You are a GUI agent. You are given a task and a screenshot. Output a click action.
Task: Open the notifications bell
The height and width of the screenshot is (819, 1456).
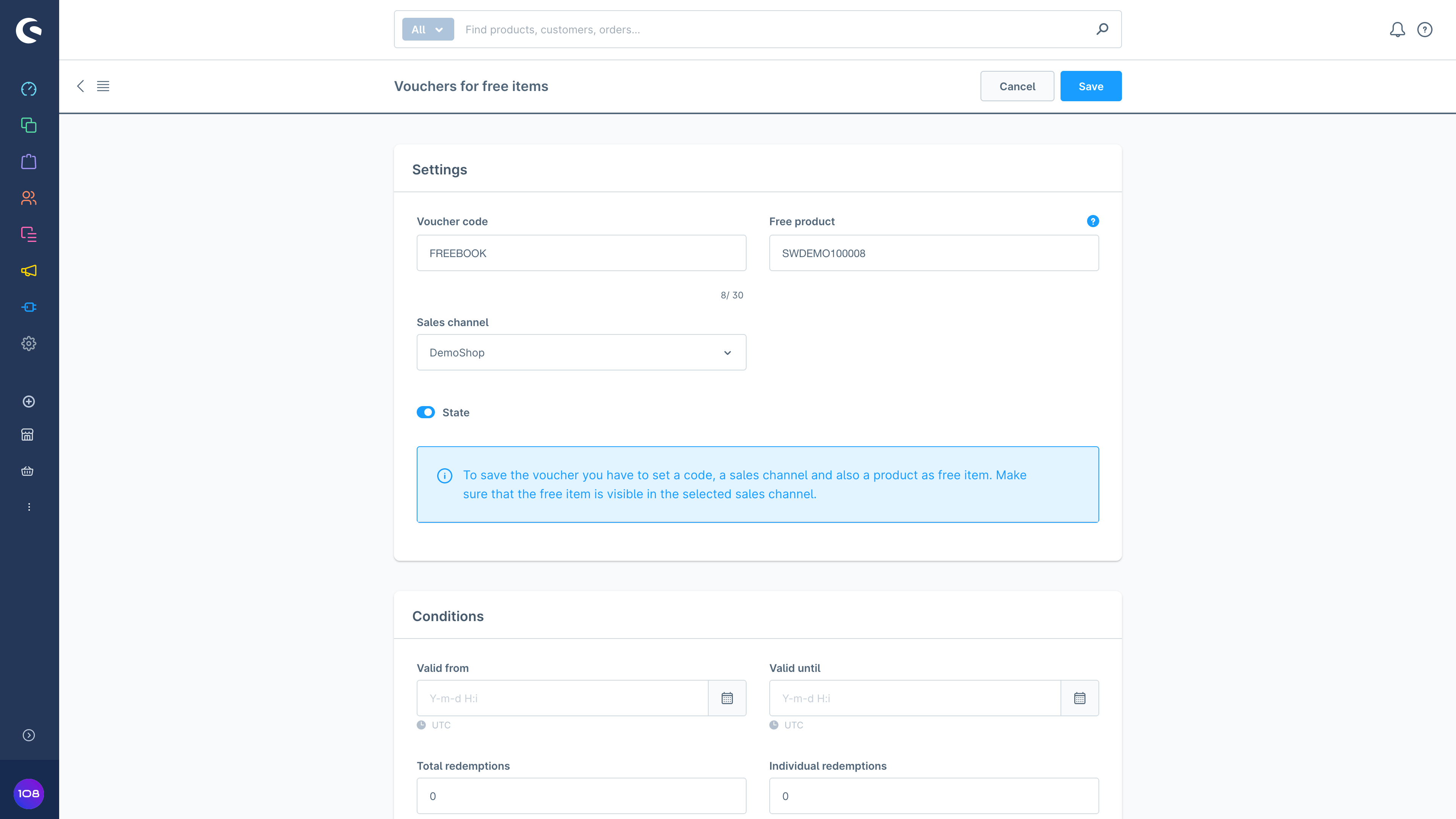coord(1397,30)
